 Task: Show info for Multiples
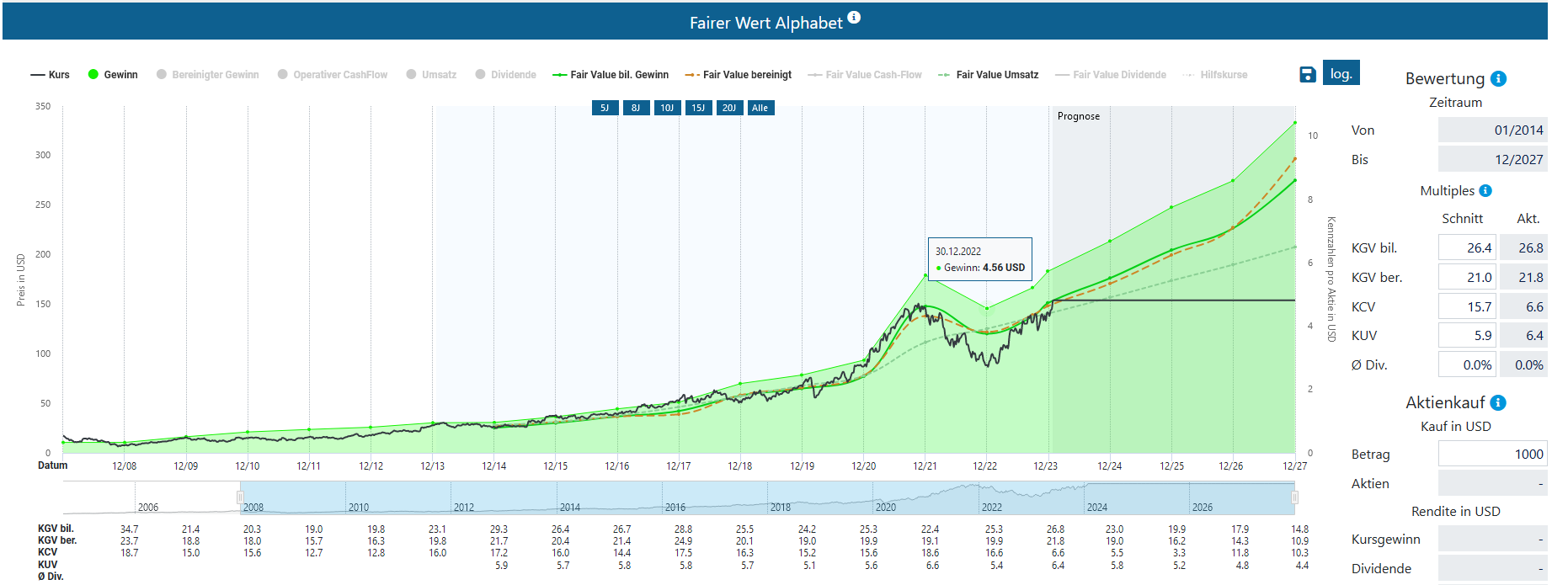[1485, 191]
